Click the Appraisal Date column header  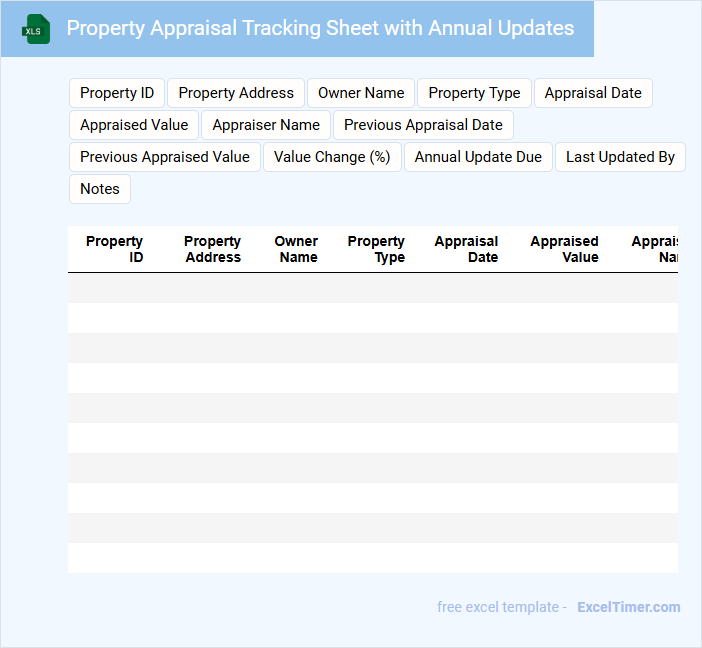pyautogui.click(x=466, y=249)
